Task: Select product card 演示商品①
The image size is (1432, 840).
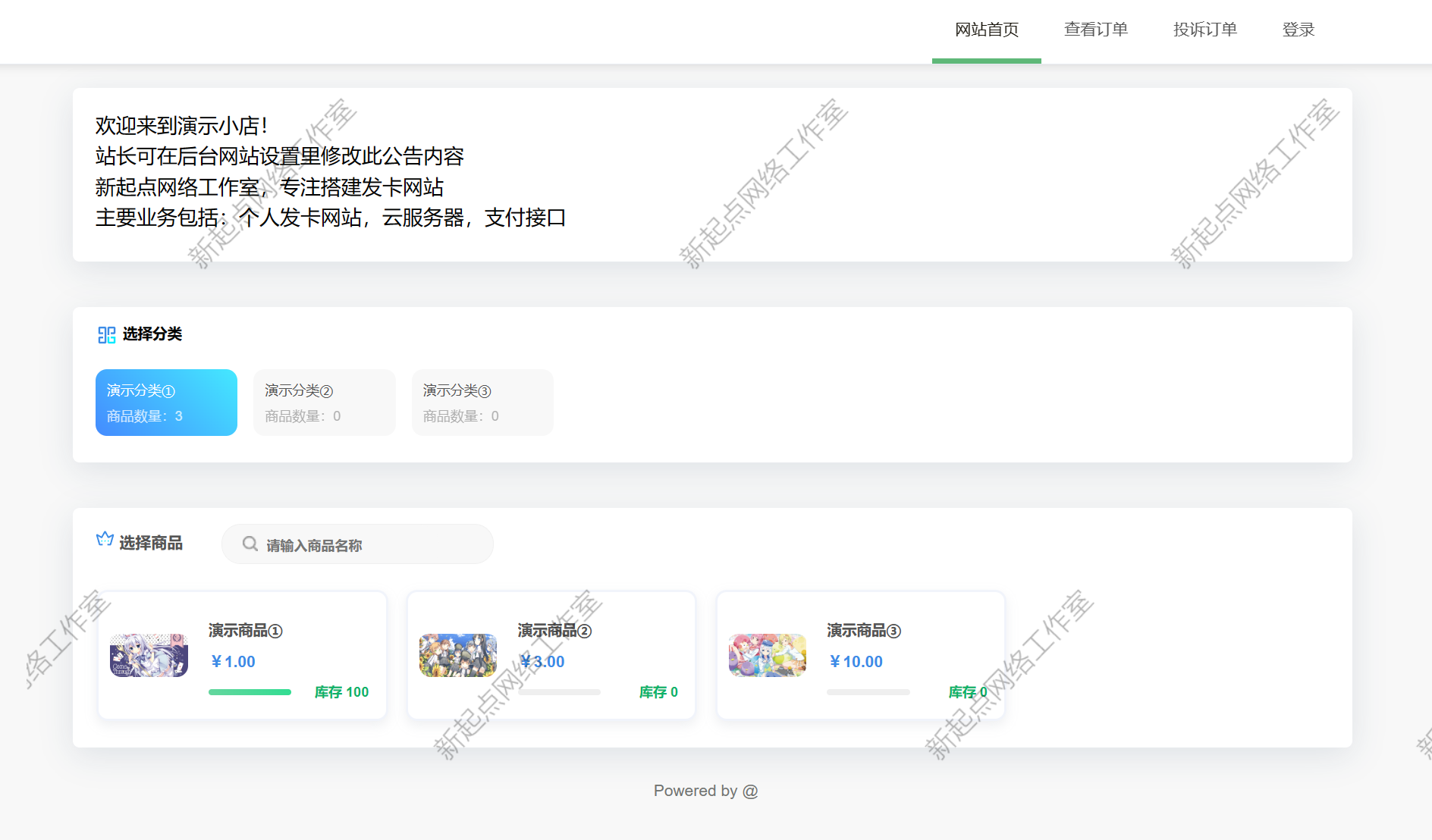Action: coord(241,655)
